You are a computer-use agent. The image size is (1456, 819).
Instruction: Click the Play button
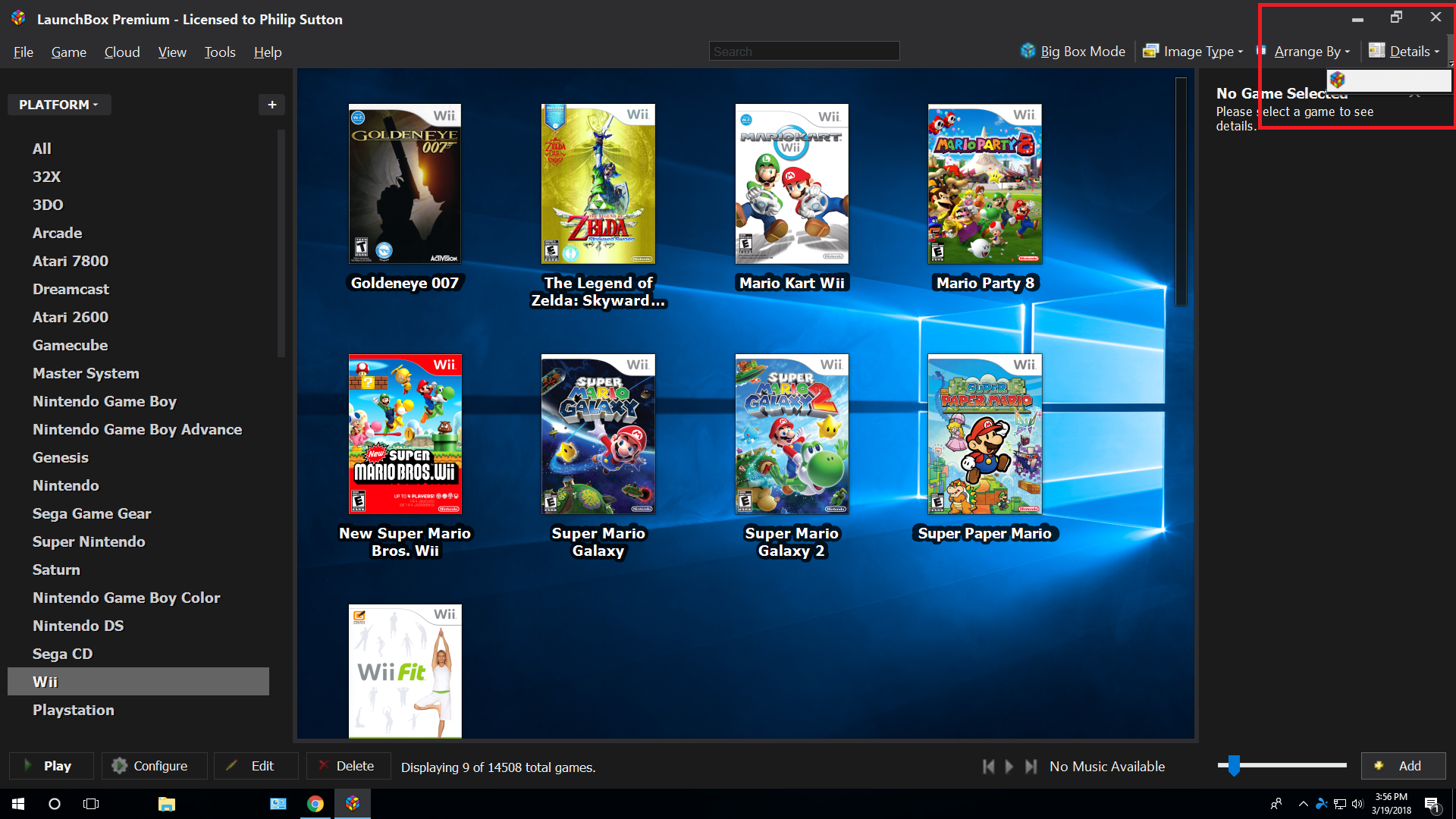coord(52,766)
